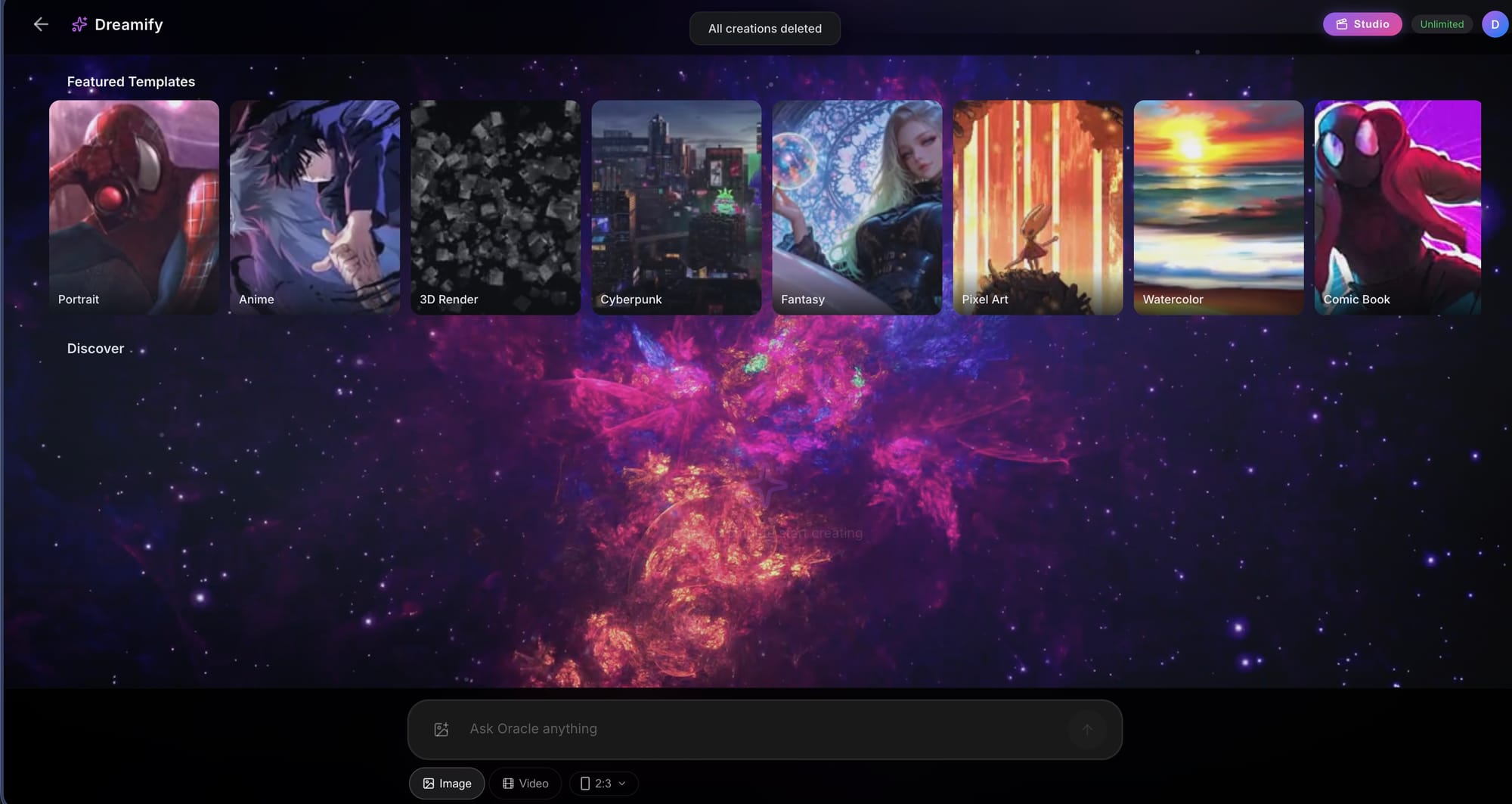Choose the Pixel Art template
This screenshot has height=804, width=1512.
(x=1038, y=207)
